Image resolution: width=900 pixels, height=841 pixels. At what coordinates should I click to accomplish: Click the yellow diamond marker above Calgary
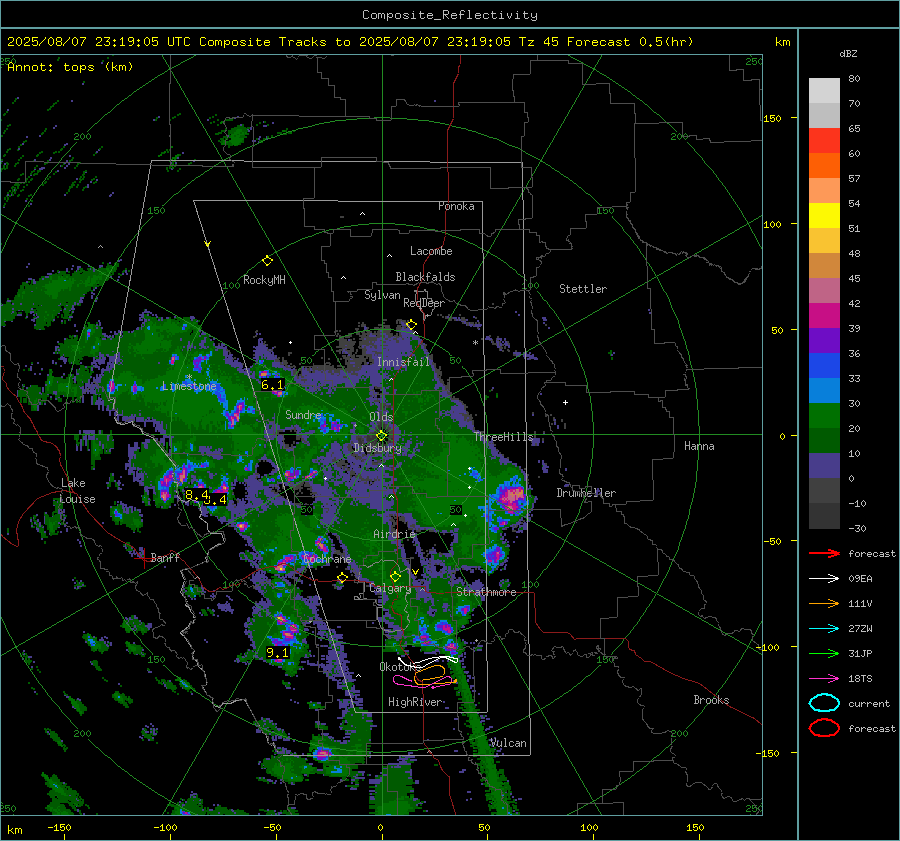tap(395, 576)
